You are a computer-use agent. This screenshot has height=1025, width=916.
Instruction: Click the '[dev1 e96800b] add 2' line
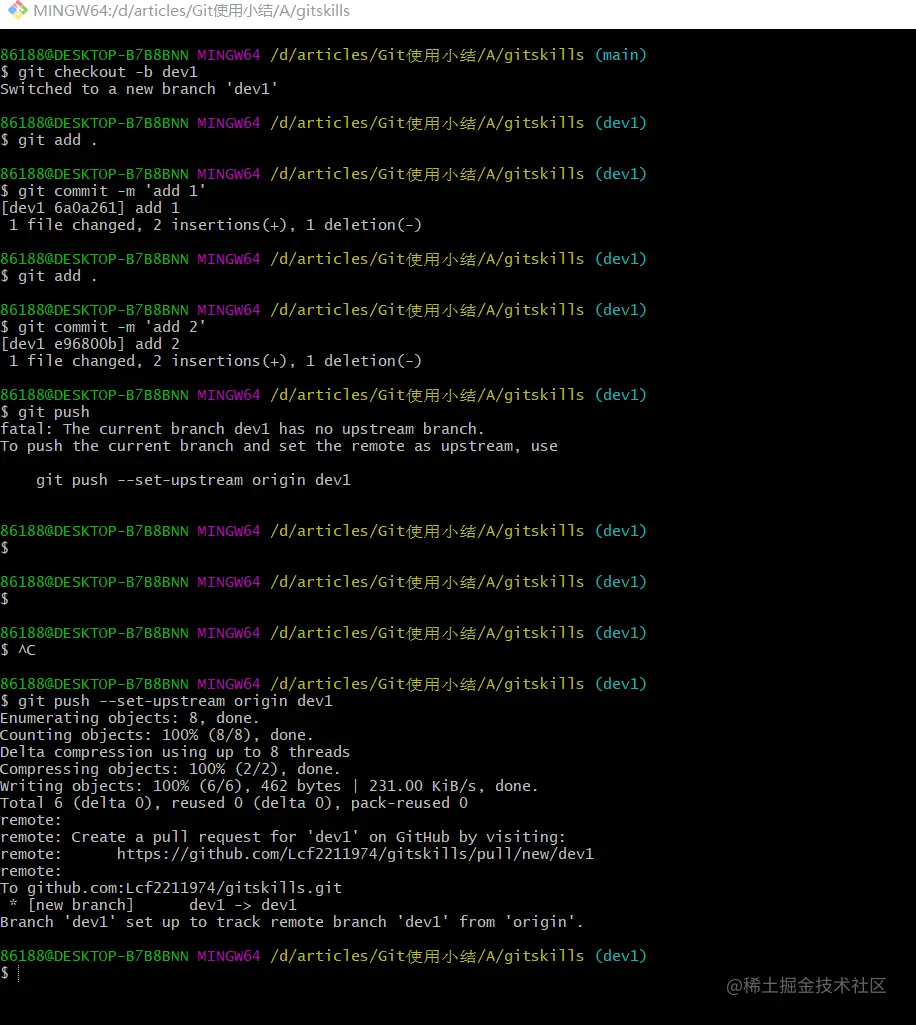coord(90,344)
